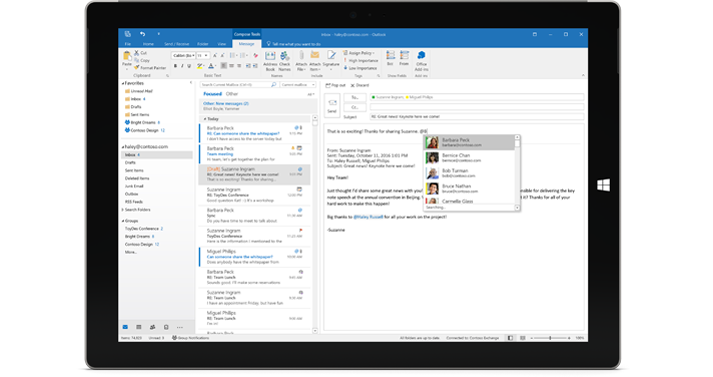This screenshot has width=713, height=377.
Task: Open the File tab
Action: click(128, 44)
